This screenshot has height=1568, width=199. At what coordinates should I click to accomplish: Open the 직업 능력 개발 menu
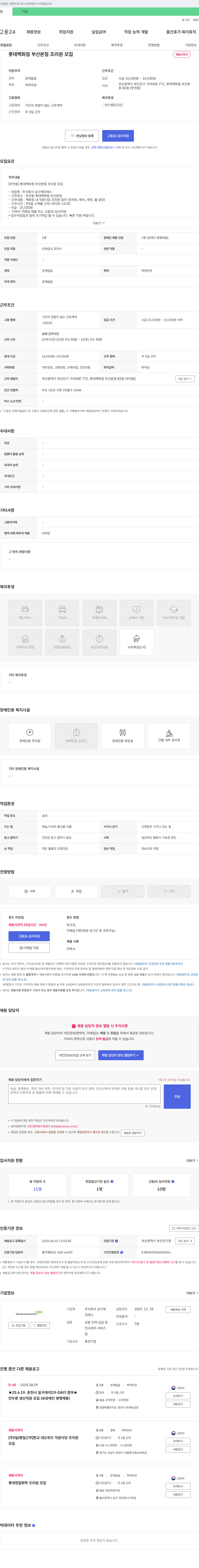136,32
